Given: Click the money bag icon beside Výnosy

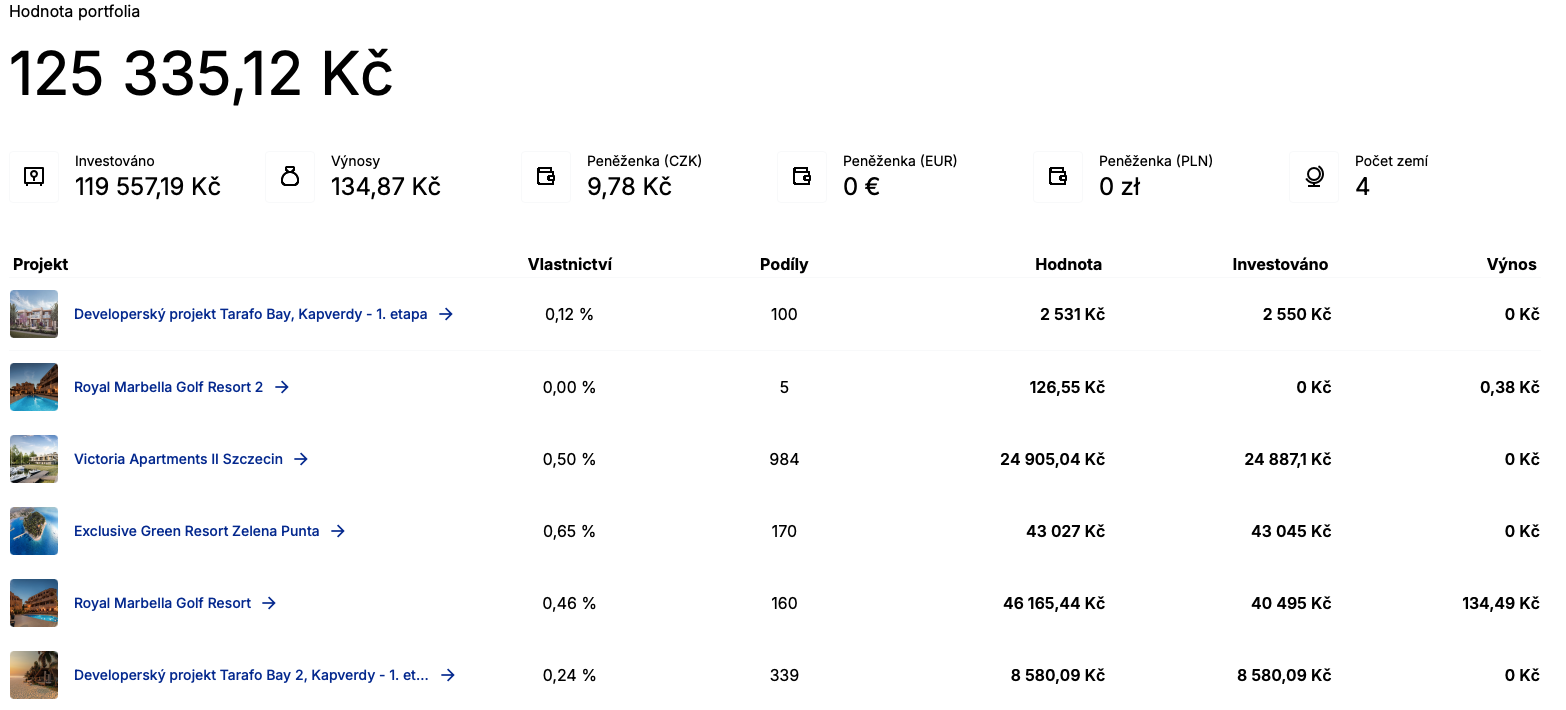Looking at the screenshot, I should pos(290,177).
